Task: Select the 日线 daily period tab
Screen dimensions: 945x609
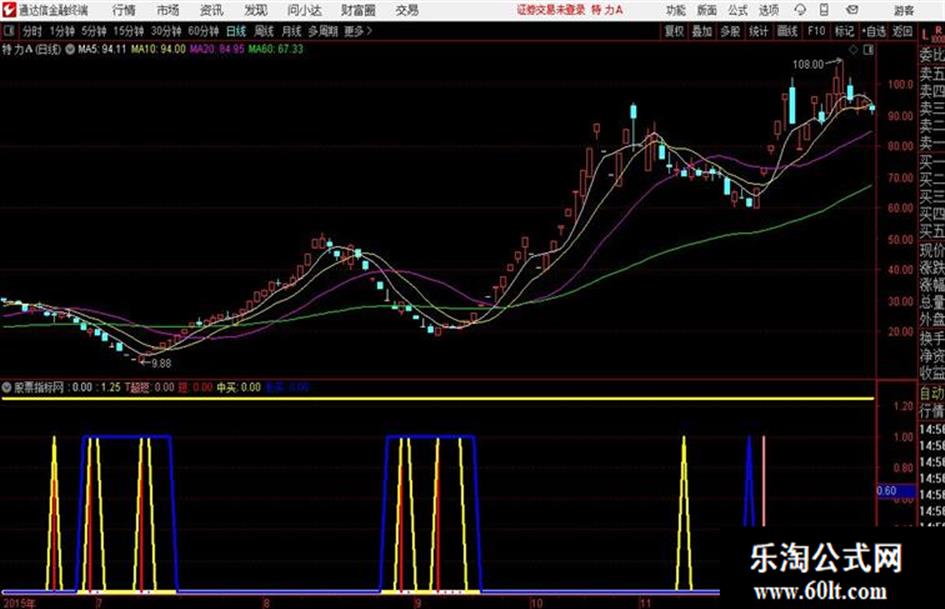Action: pos(236,31)
